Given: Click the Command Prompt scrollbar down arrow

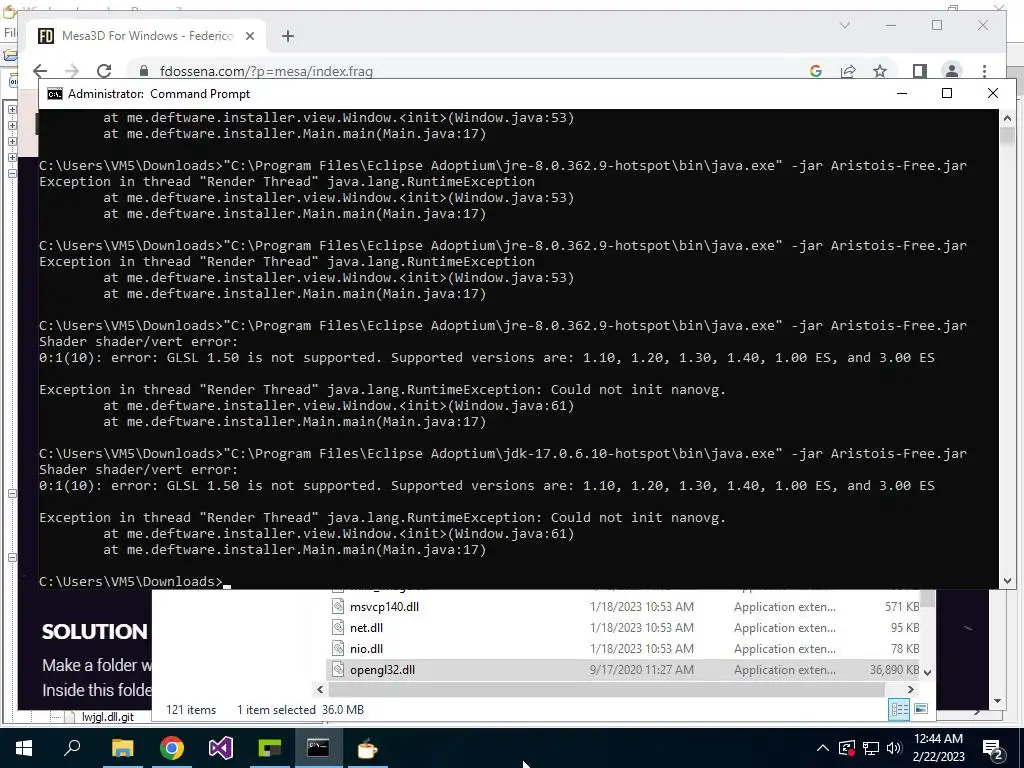Looking at the screenshot, I should click(x=1007, y=581).
